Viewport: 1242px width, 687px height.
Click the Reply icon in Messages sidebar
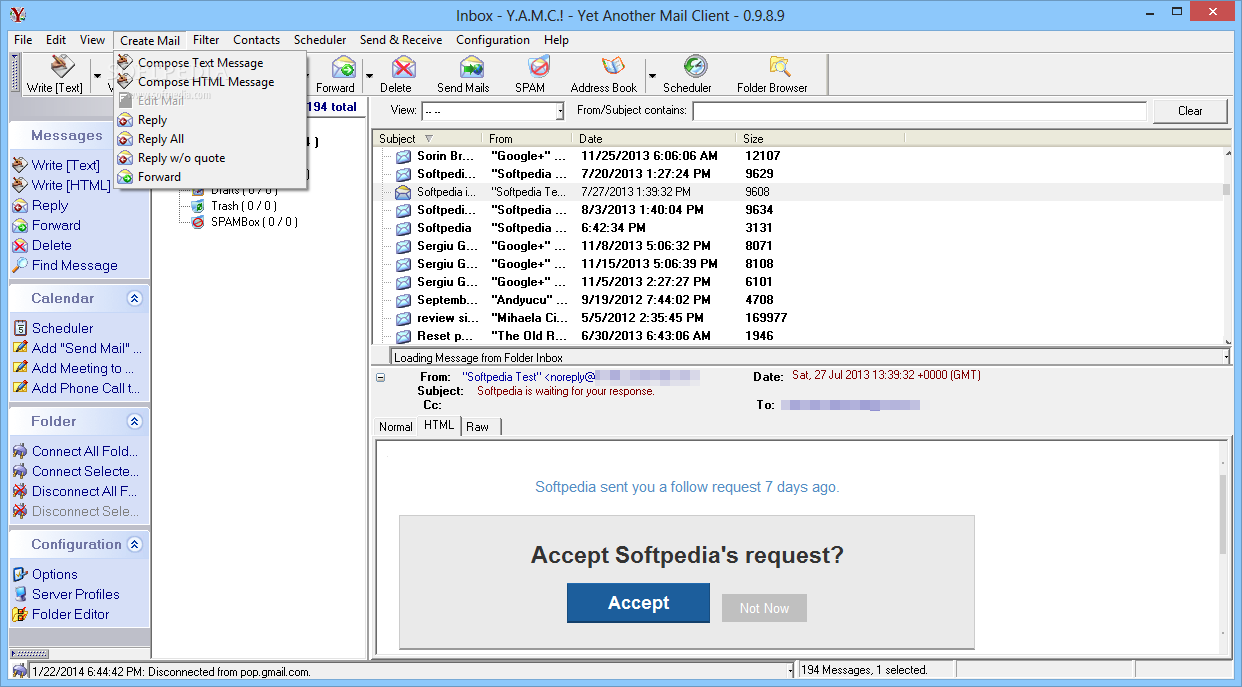tap(20, 205)
